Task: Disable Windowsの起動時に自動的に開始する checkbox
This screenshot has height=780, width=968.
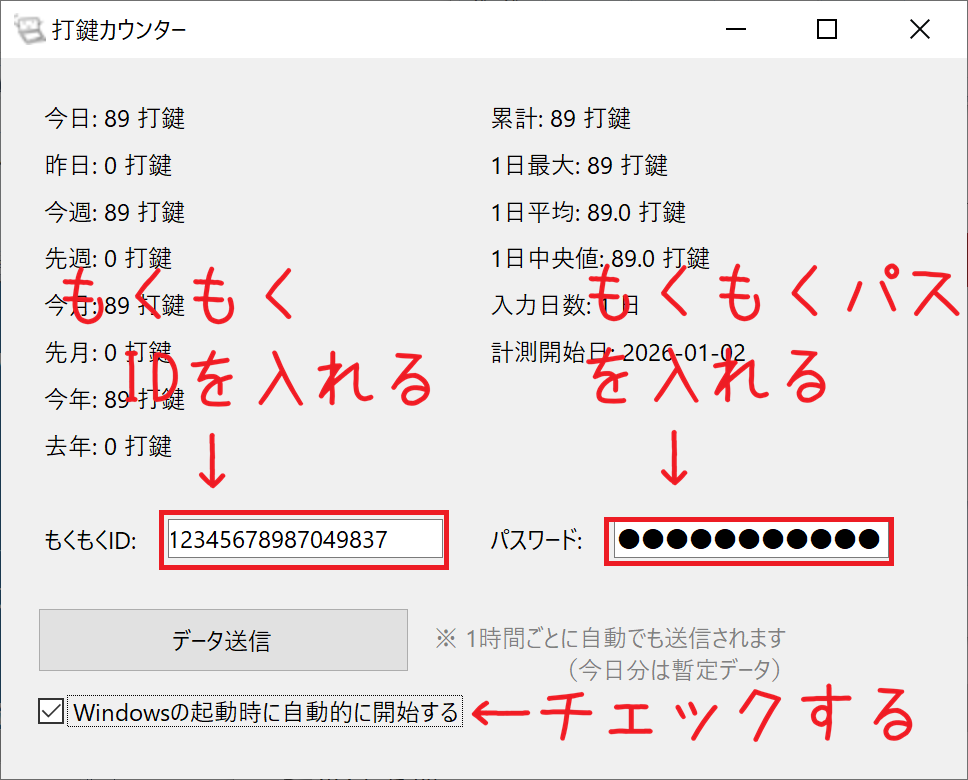Action: [x=50, y=712]
